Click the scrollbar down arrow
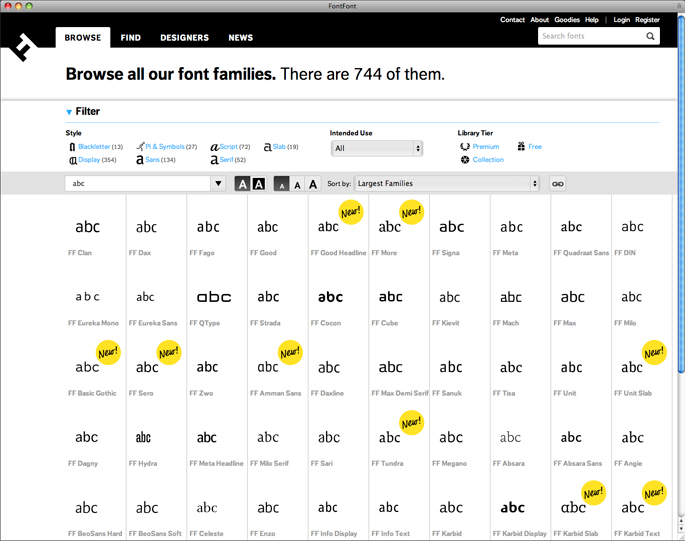 click(681, 529)
